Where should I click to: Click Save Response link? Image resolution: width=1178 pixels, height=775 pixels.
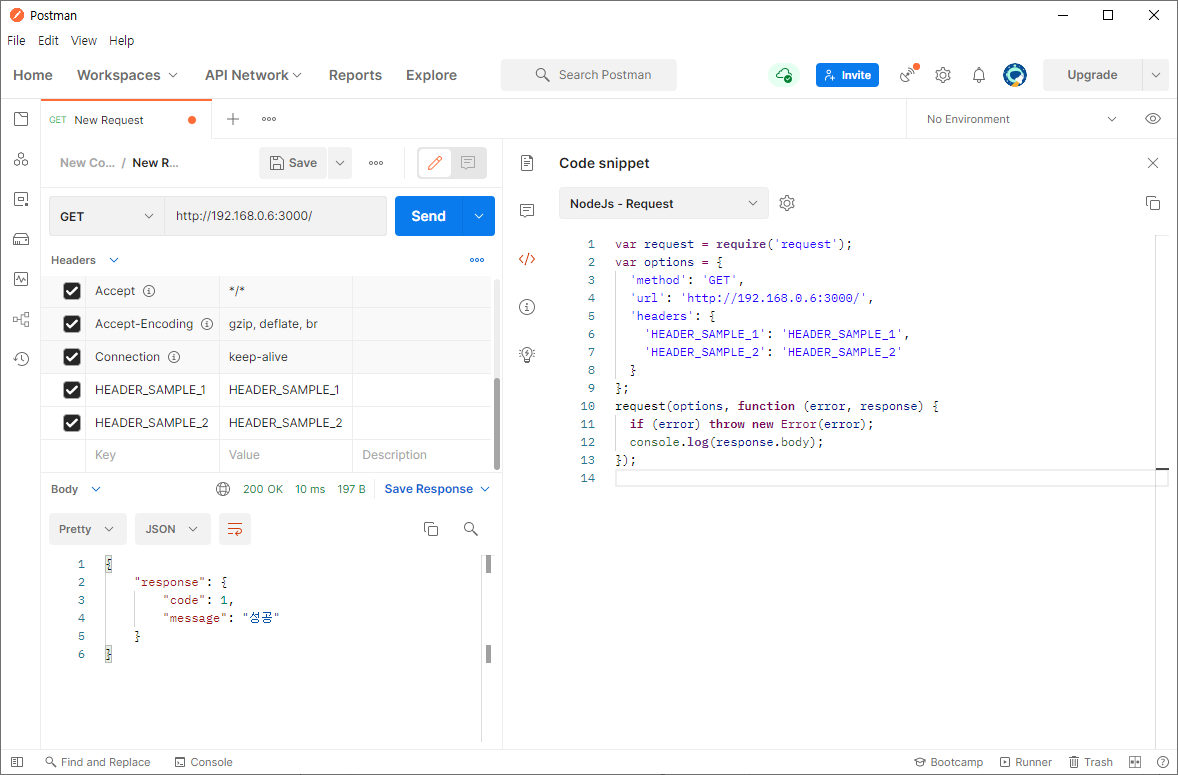pyautogui.click(x=428, y=489)
